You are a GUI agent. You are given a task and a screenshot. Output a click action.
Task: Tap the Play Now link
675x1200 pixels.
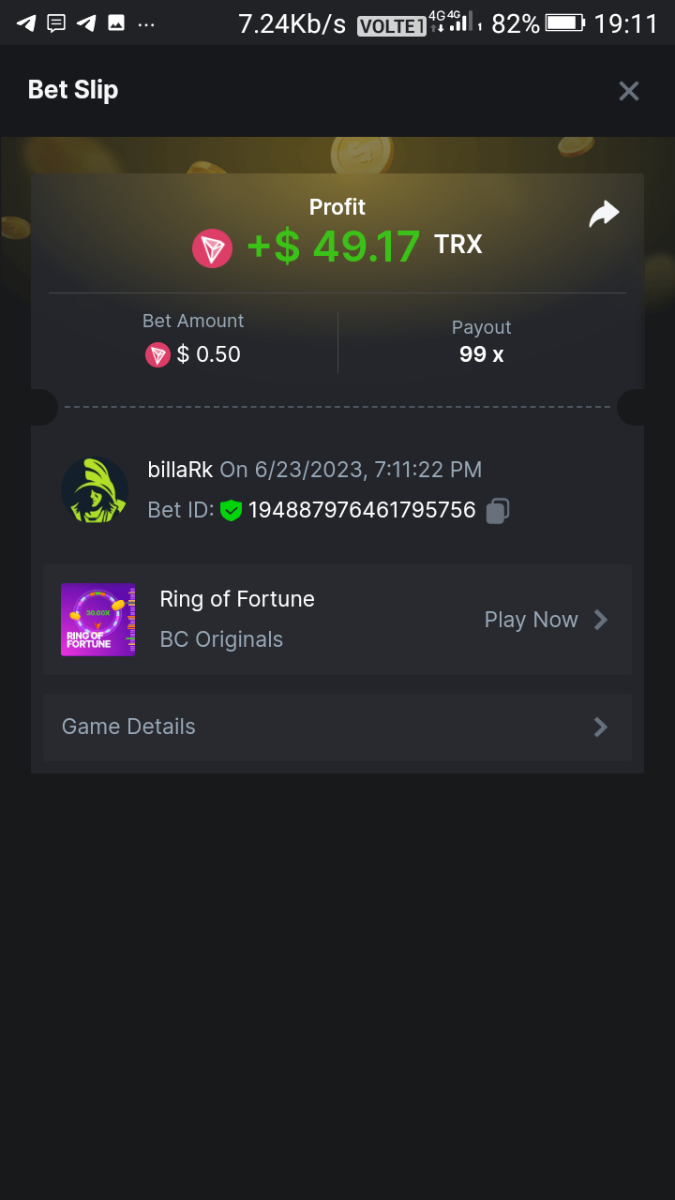tap(531, 620)
